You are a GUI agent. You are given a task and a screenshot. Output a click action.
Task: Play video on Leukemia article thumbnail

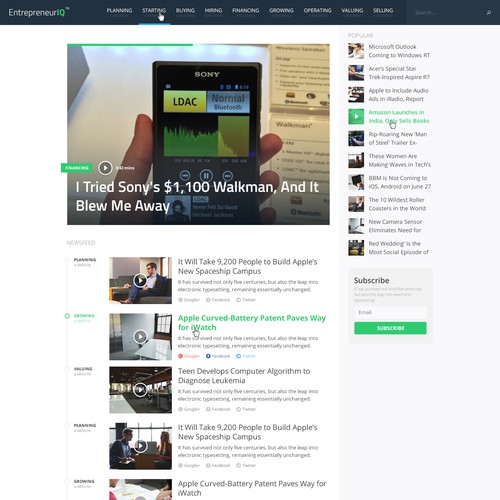(140, 390)
